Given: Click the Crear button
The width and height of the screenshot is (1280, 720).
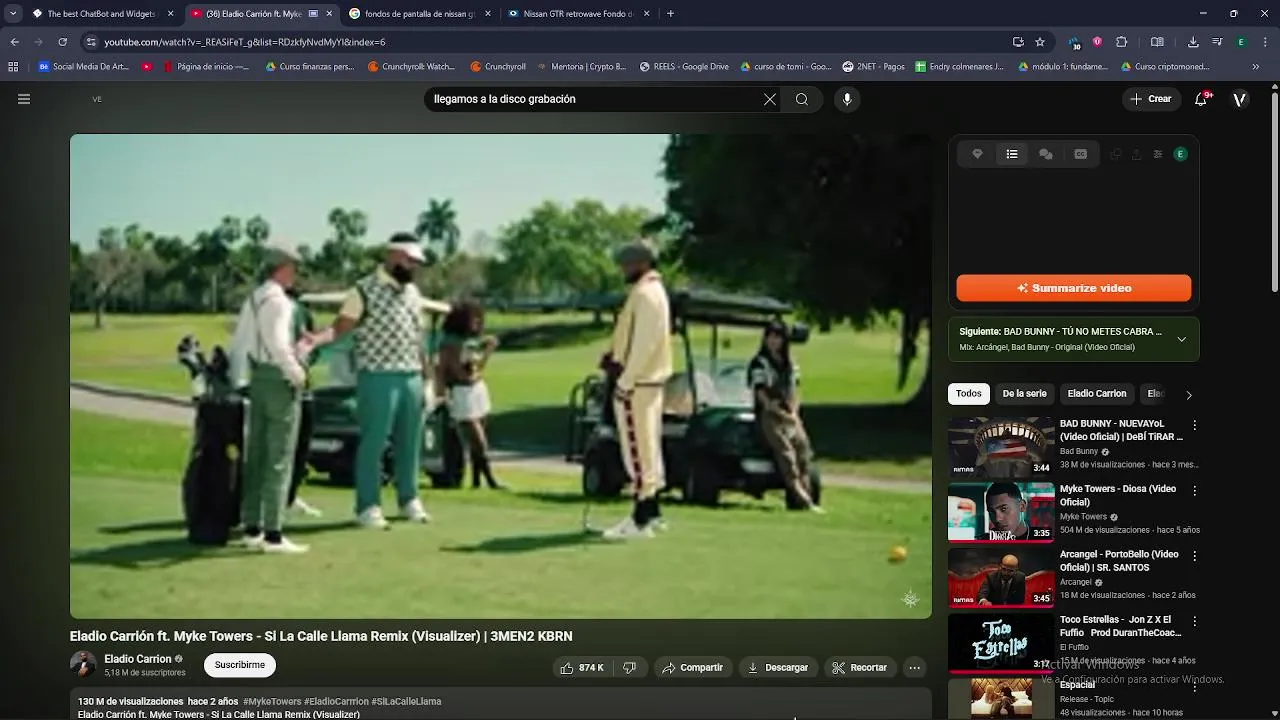Looking at the screenshot, I should [1150, 99].
